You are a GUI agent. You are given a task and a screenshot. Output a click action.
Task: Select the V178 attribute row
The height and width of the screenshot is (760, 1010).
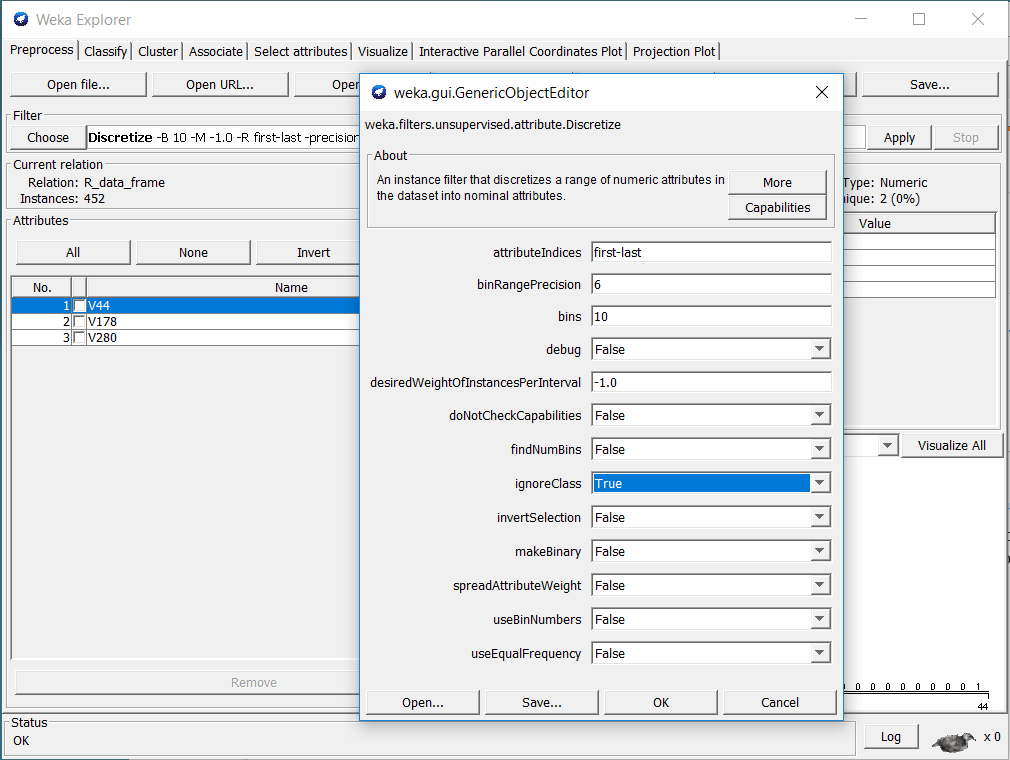[x=186, y=321]
